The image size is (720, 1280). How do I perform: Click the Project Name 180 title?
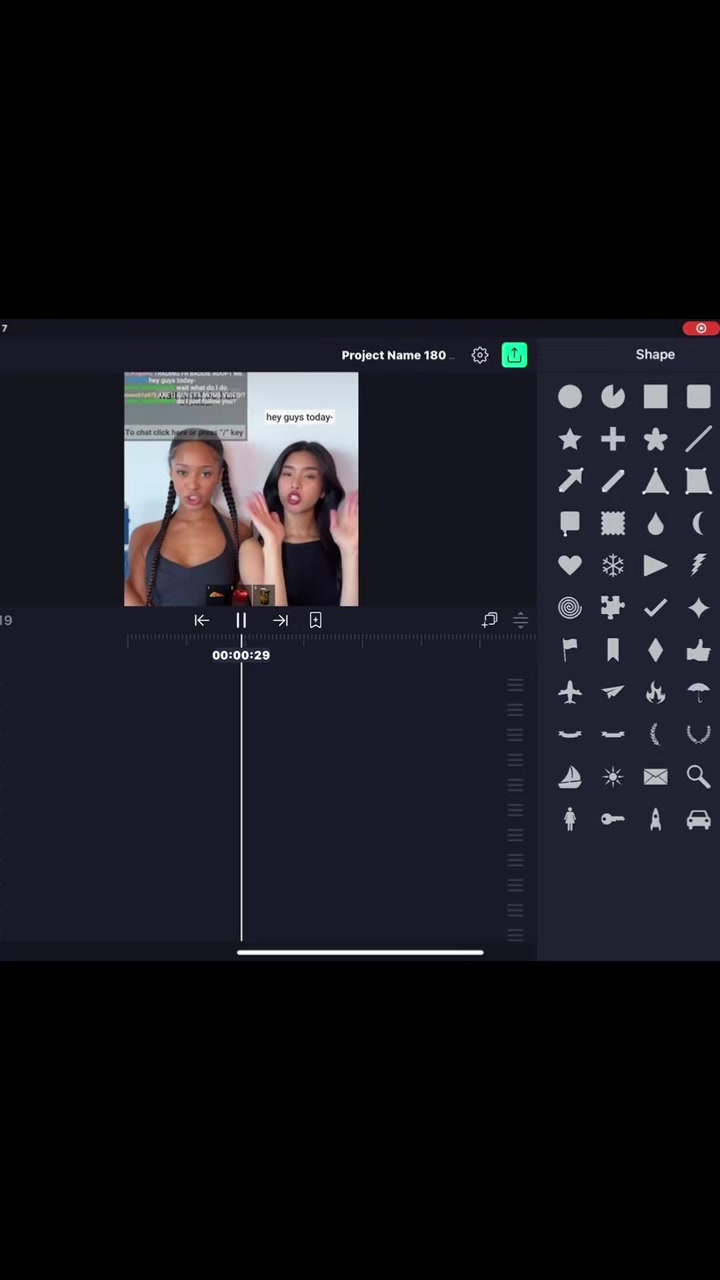(x=394, y=355)
